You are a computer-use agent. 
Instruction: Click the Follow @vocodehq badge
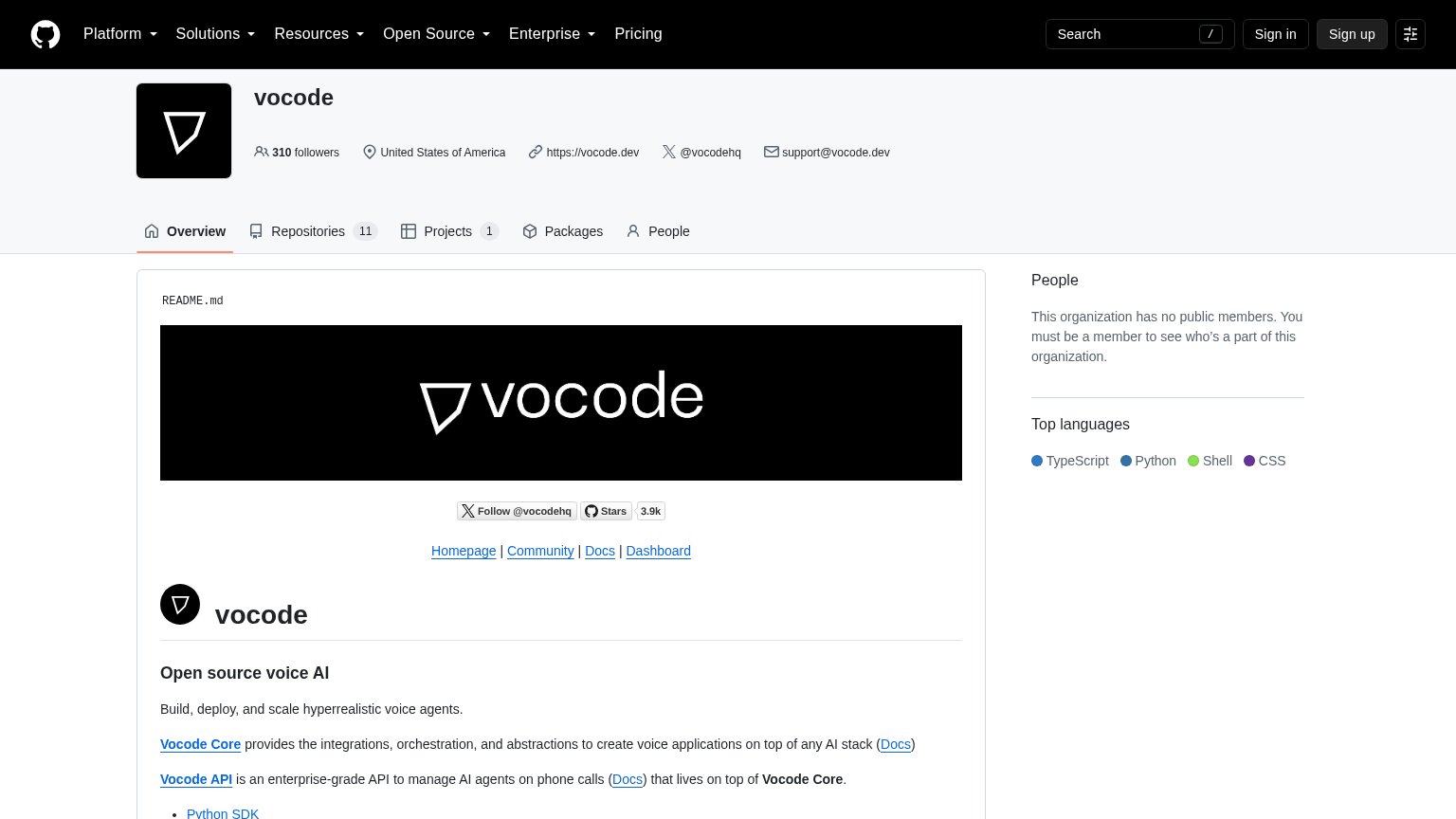517,511
